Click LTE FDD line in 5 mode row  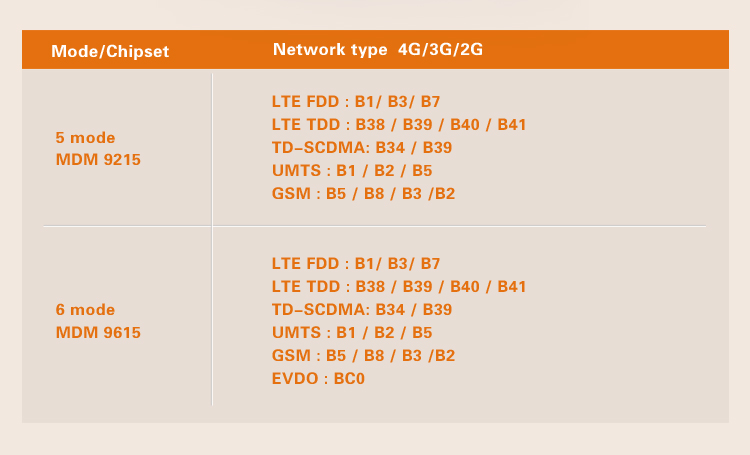[x=356, y=101]
